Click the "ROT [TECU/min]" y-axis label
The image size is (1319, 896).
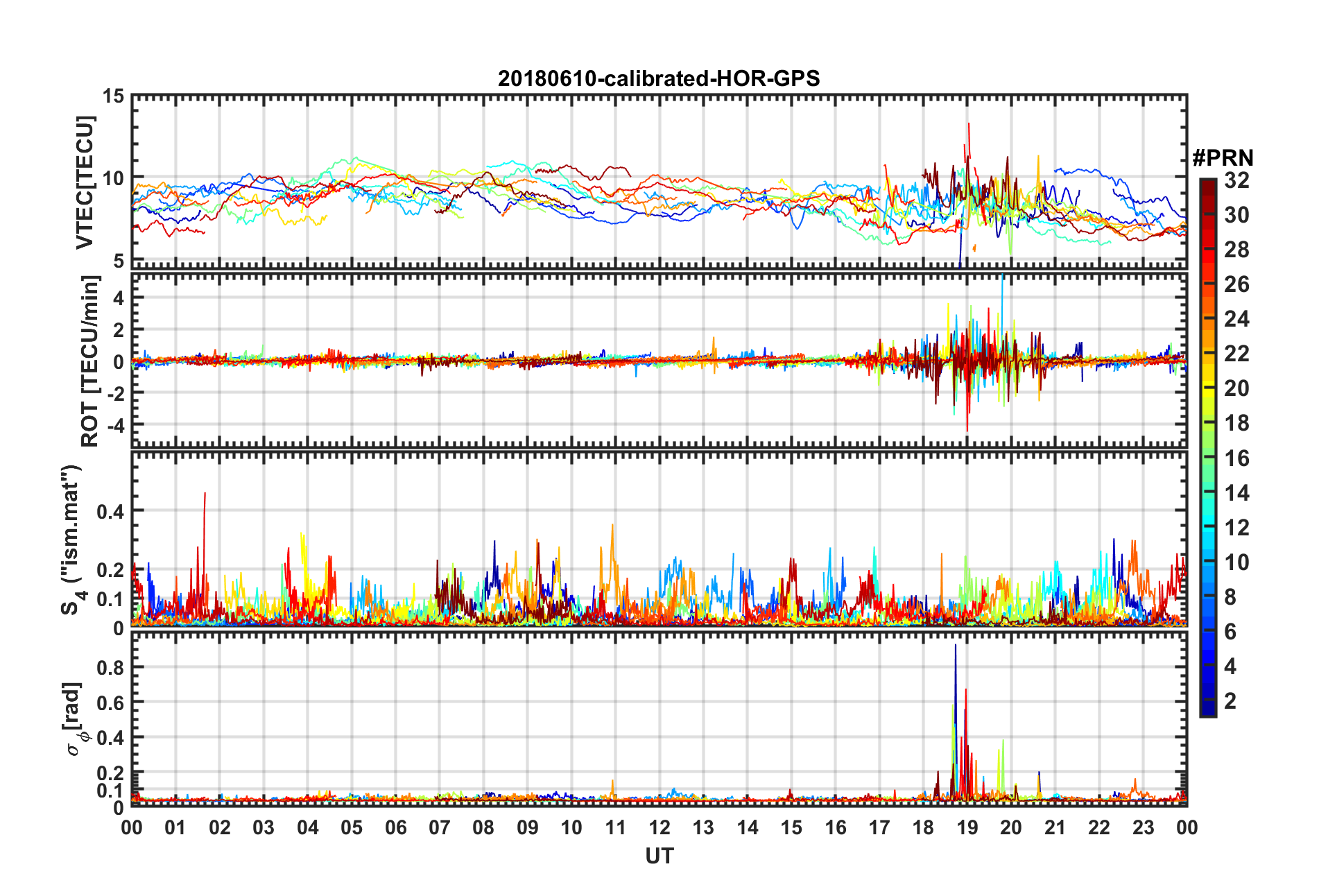point(89,361)
